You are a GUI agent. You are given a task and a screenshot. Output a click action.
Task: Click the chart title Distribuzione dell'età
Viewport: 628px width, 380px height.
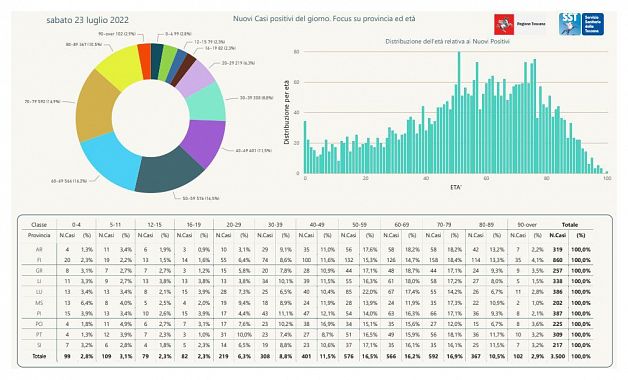(447, 41)
